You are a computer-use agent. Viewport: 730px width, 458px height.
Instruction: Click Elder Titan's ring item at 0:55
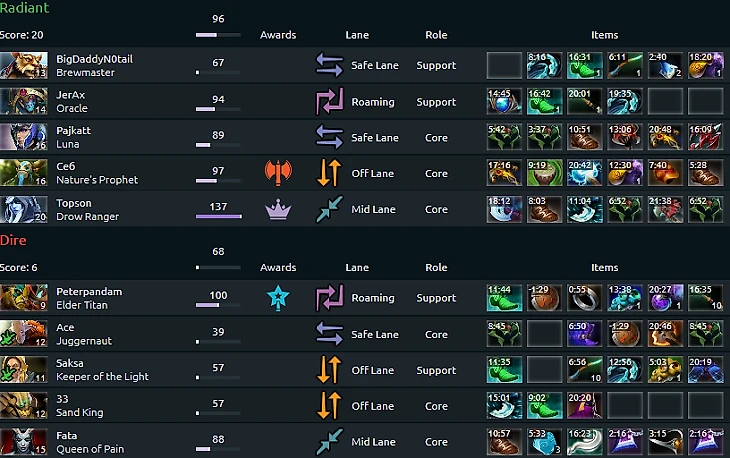pos(584,297)
